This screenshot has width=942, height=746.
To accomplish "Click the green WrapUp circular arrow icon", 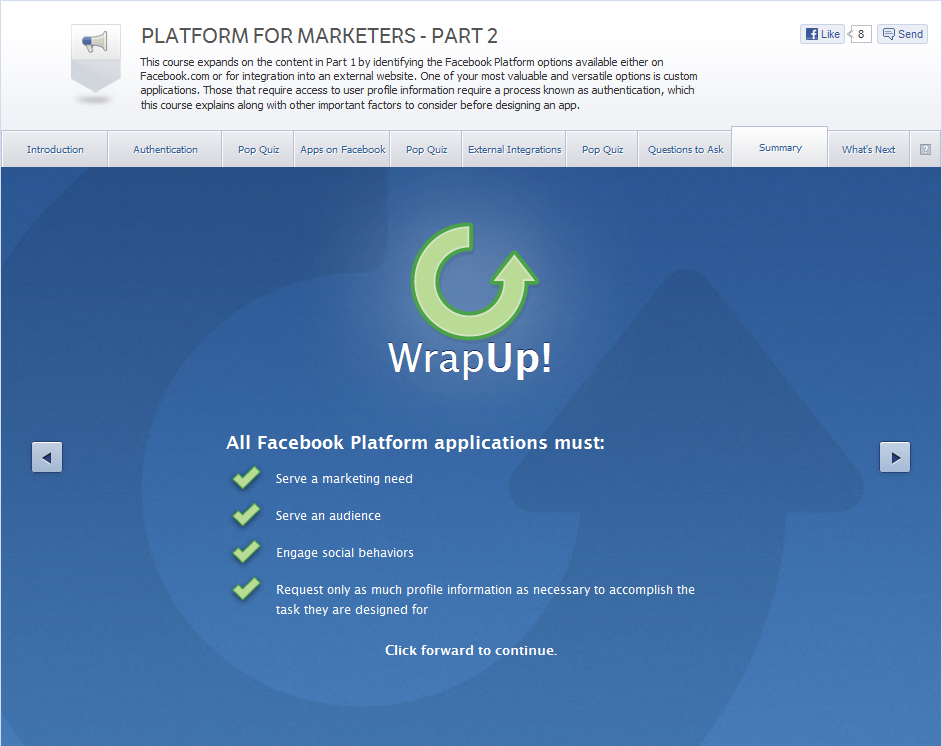I will [x=474, y=281].
